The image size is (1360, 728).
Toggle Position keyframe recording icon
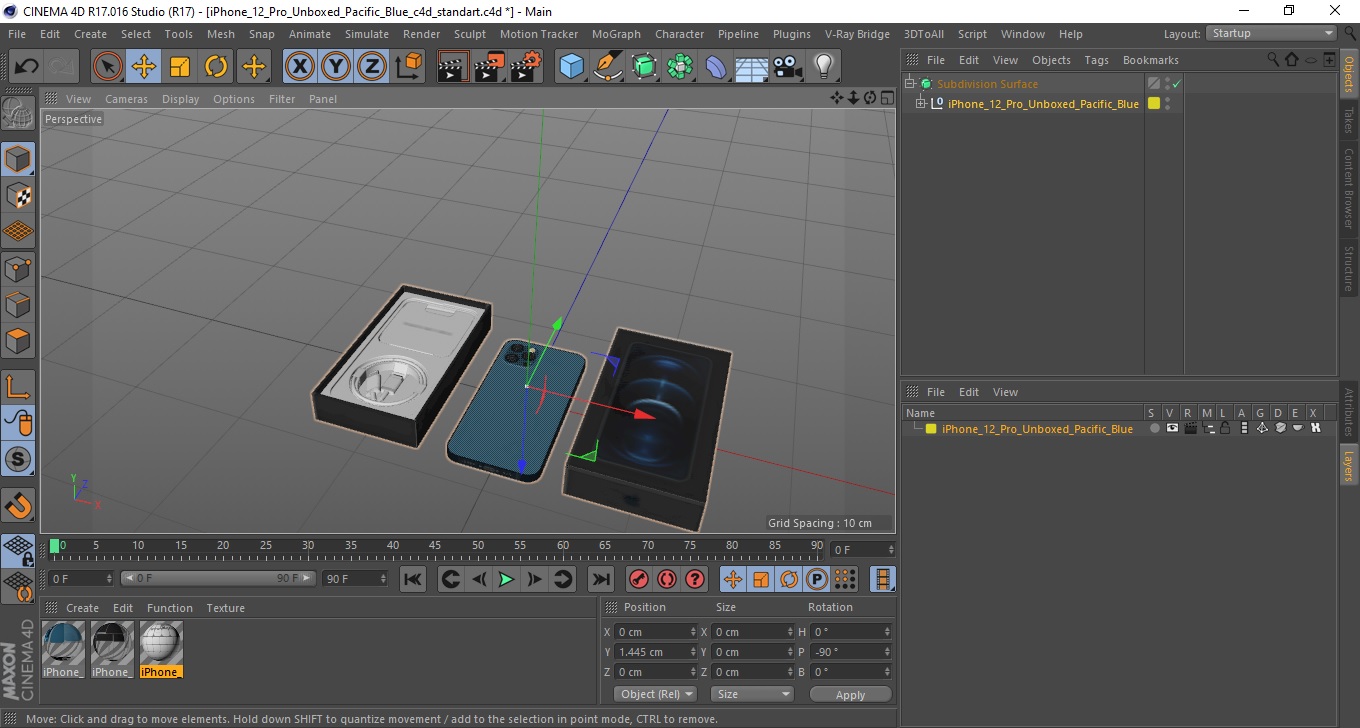(733, 579)
